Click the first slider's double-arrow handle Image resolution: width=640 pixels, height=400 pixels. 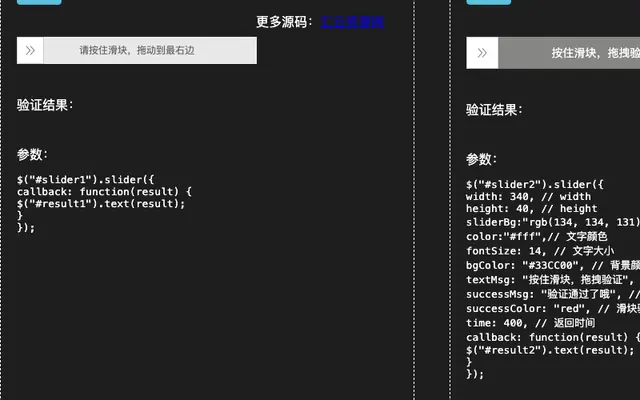click(30, 51)
